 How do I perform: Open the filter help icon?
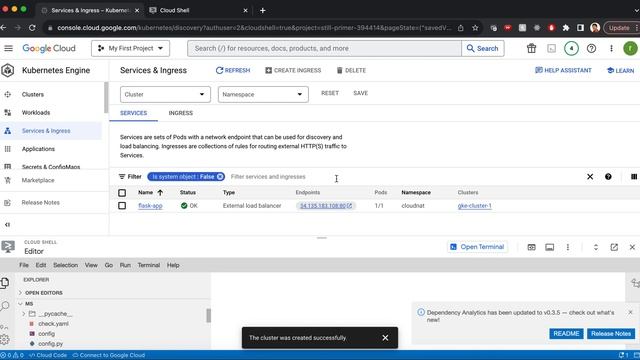click(x=608, y=177)
